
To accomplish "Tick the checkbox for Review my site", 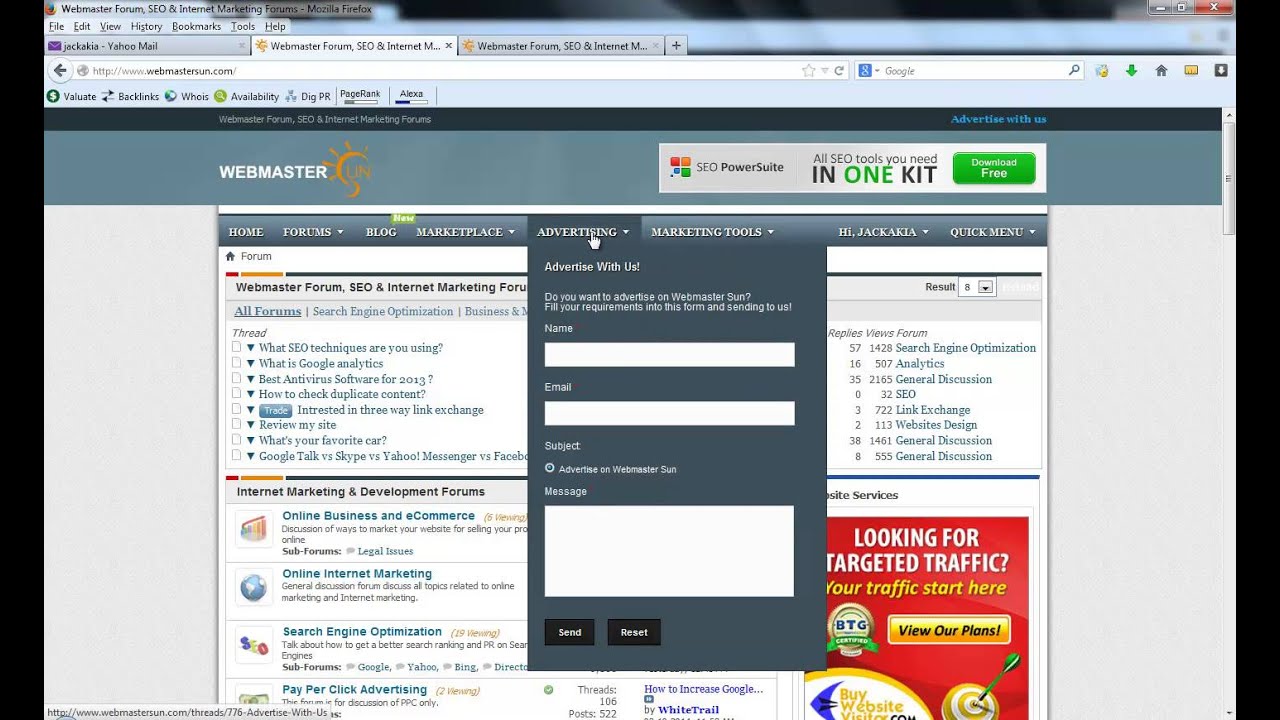I will coord(237,424).
